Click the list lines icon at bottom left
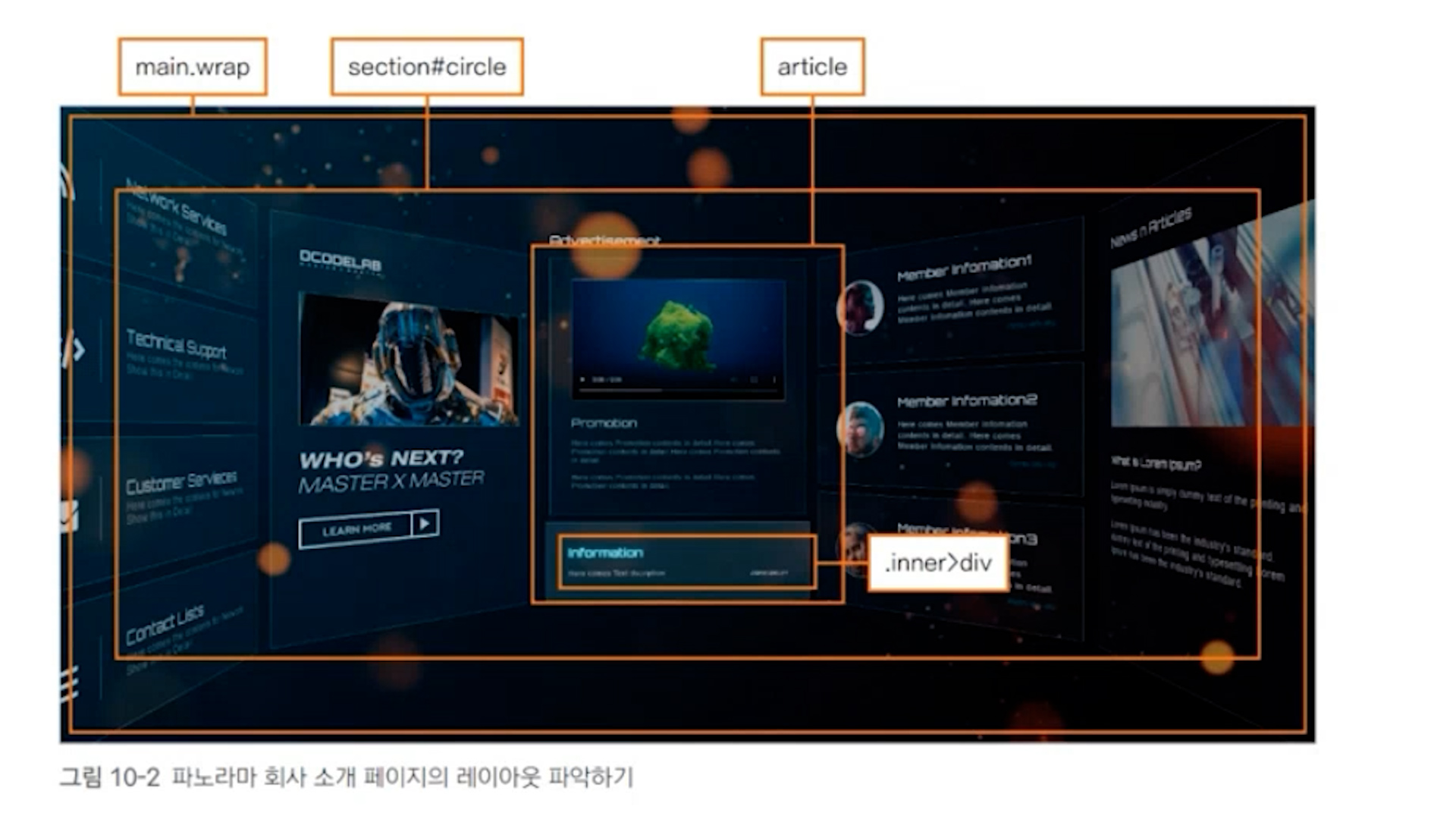This screenshot has height=819, width=1456. 69,684
